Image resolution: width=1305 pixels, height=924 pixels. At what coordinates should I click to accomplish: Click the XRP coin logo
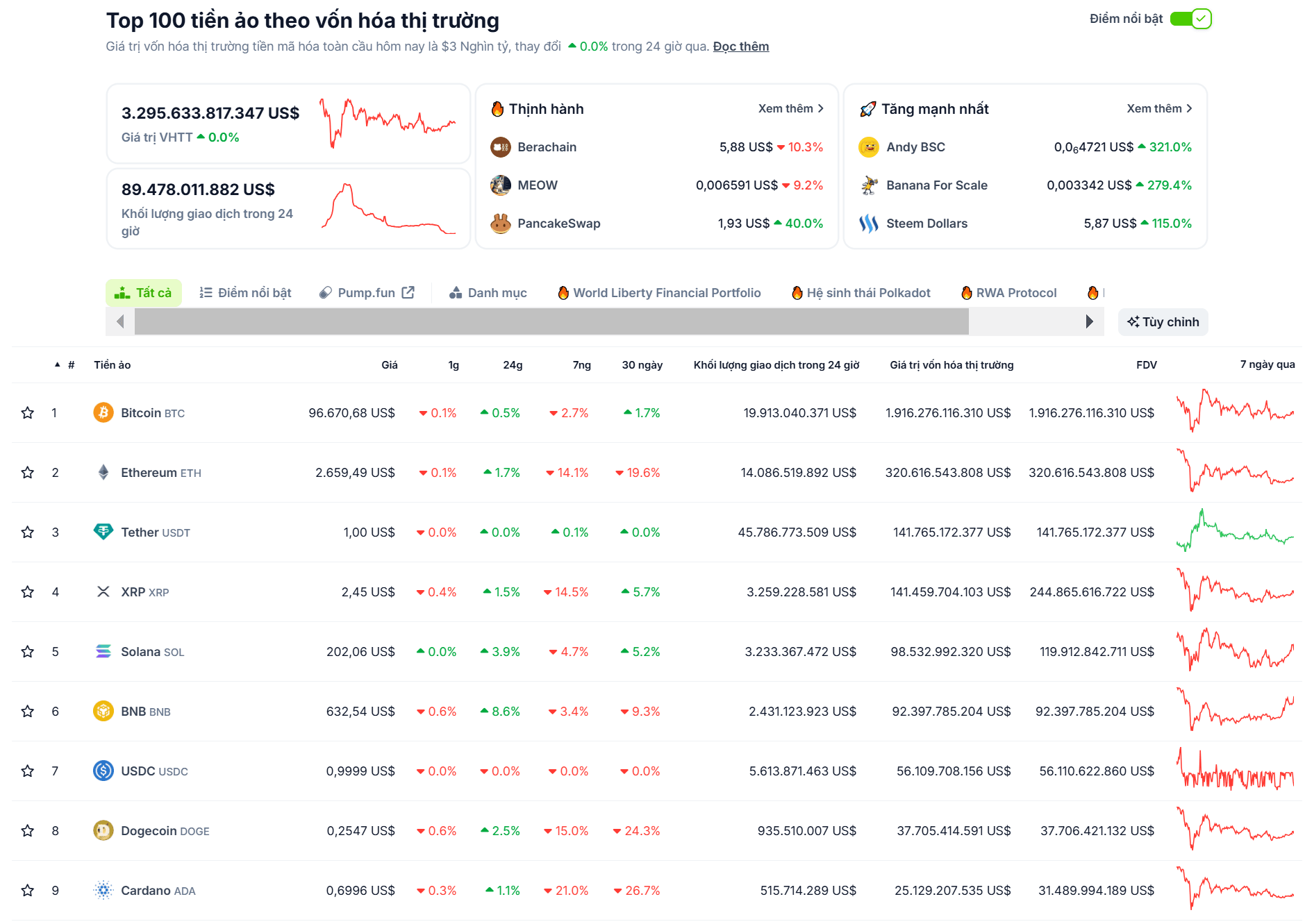(103, 591)
